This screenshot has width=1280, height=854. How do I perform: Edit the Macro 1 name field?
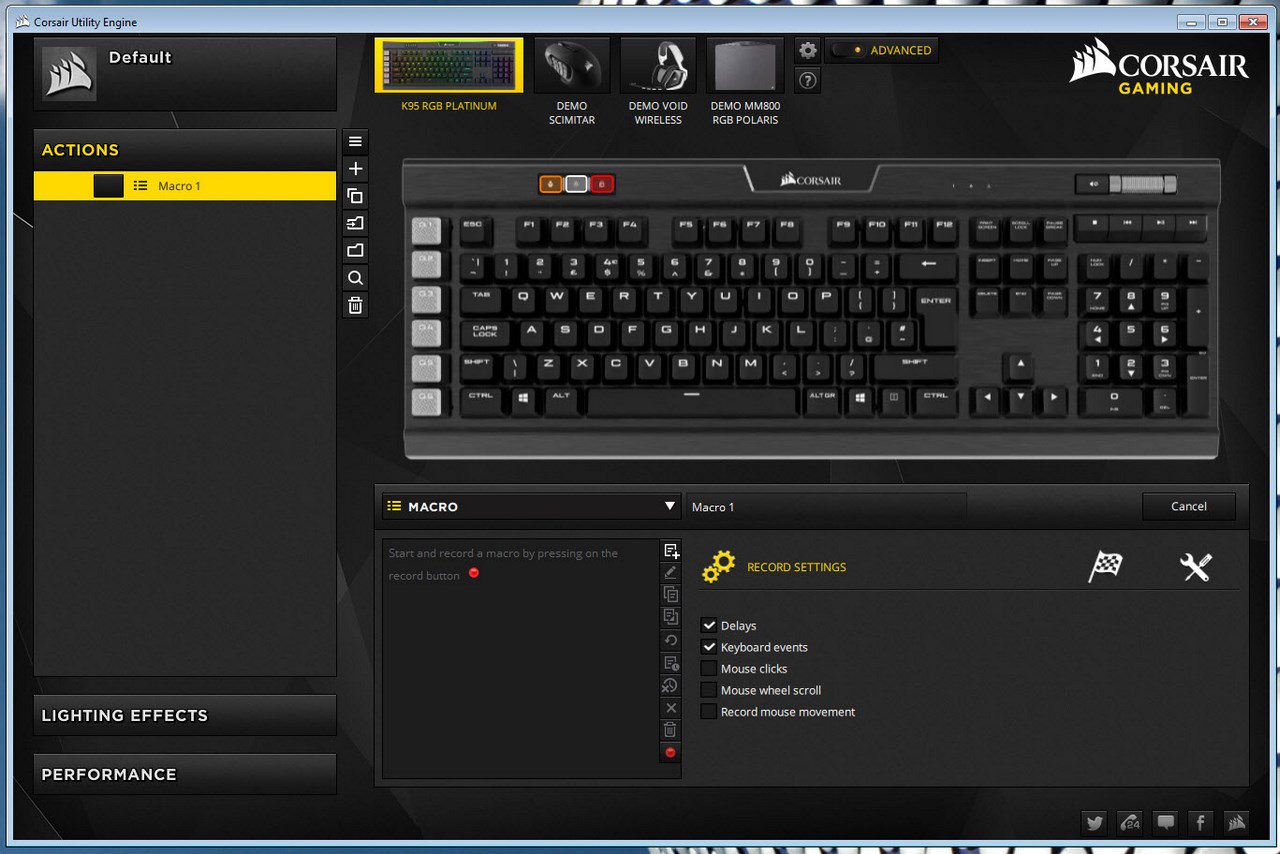(827, 507)
